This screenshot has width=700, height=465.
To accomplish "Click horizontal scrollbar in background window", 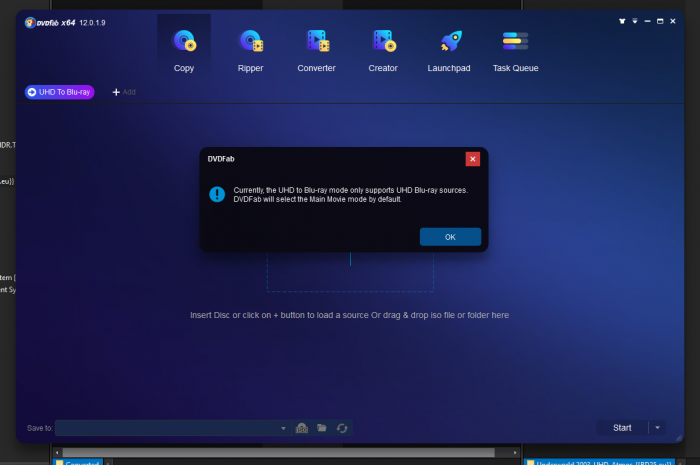I will click(x=278, y=453).
